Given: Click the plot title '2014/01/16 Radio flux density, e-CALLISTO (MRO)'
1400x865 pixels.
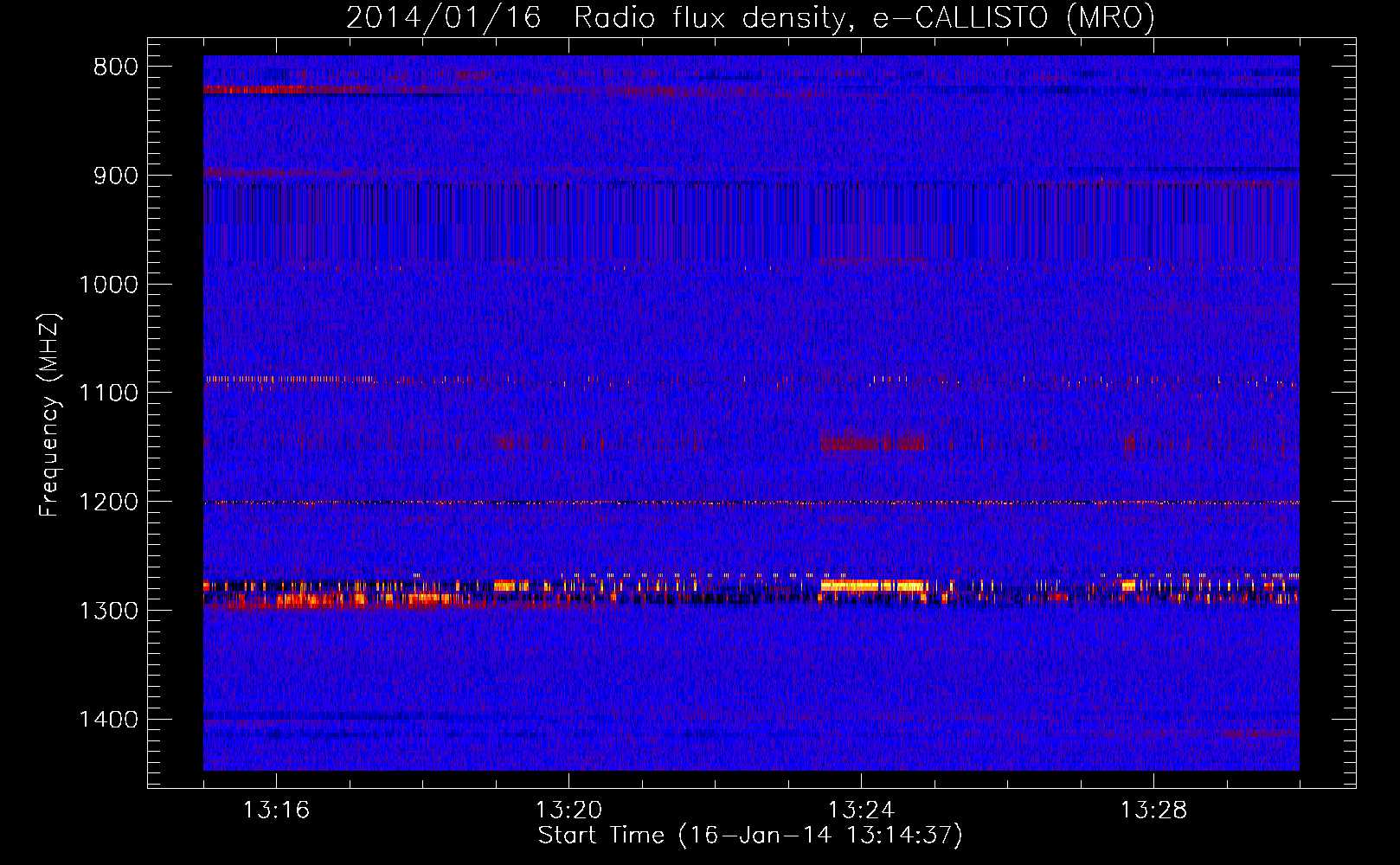Looking at the screenshot, I should pyautogui.click(x=750, y=17).
